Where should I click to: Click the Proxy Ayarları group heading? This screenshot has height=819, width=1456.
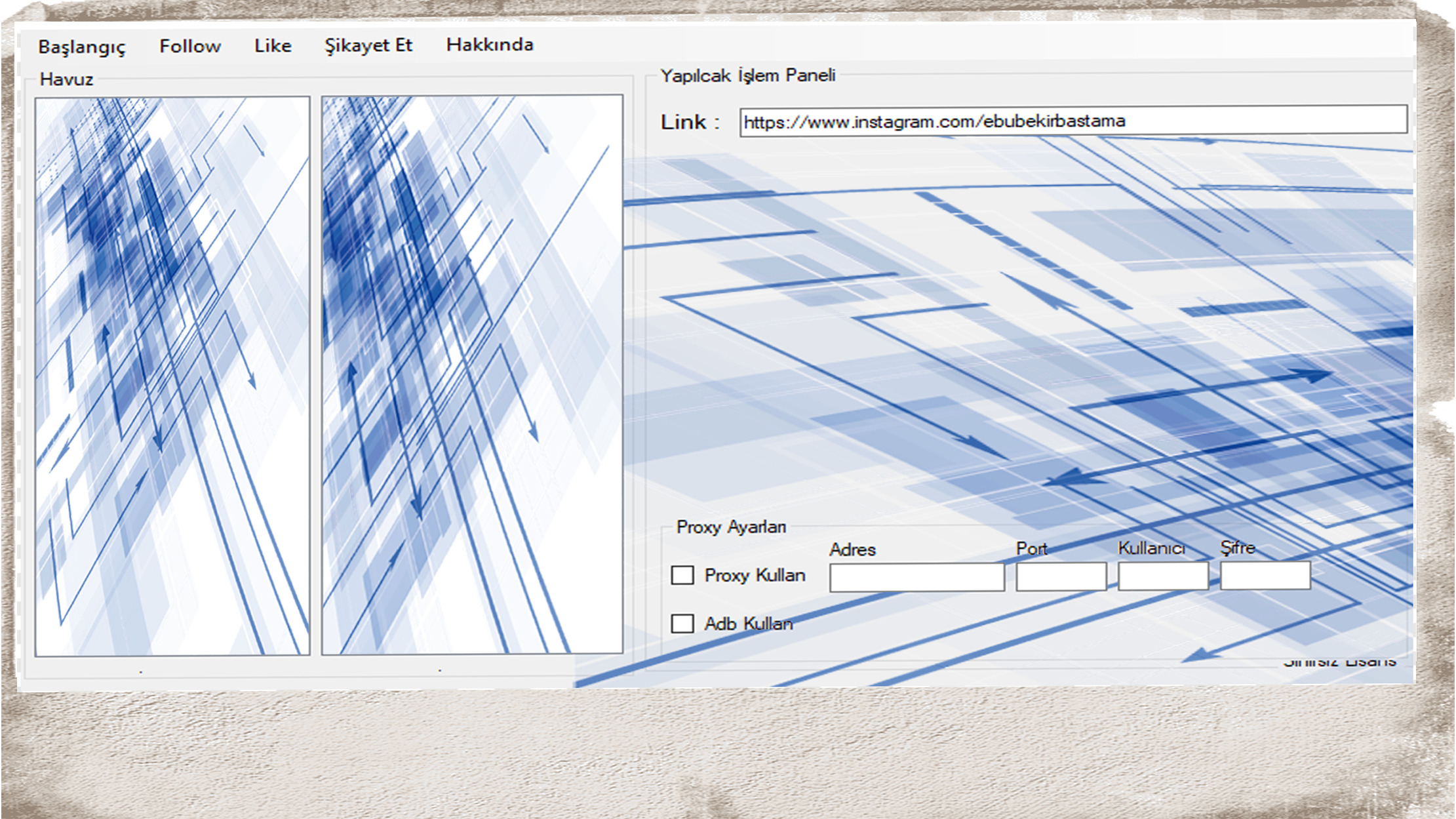click(731, 527)
